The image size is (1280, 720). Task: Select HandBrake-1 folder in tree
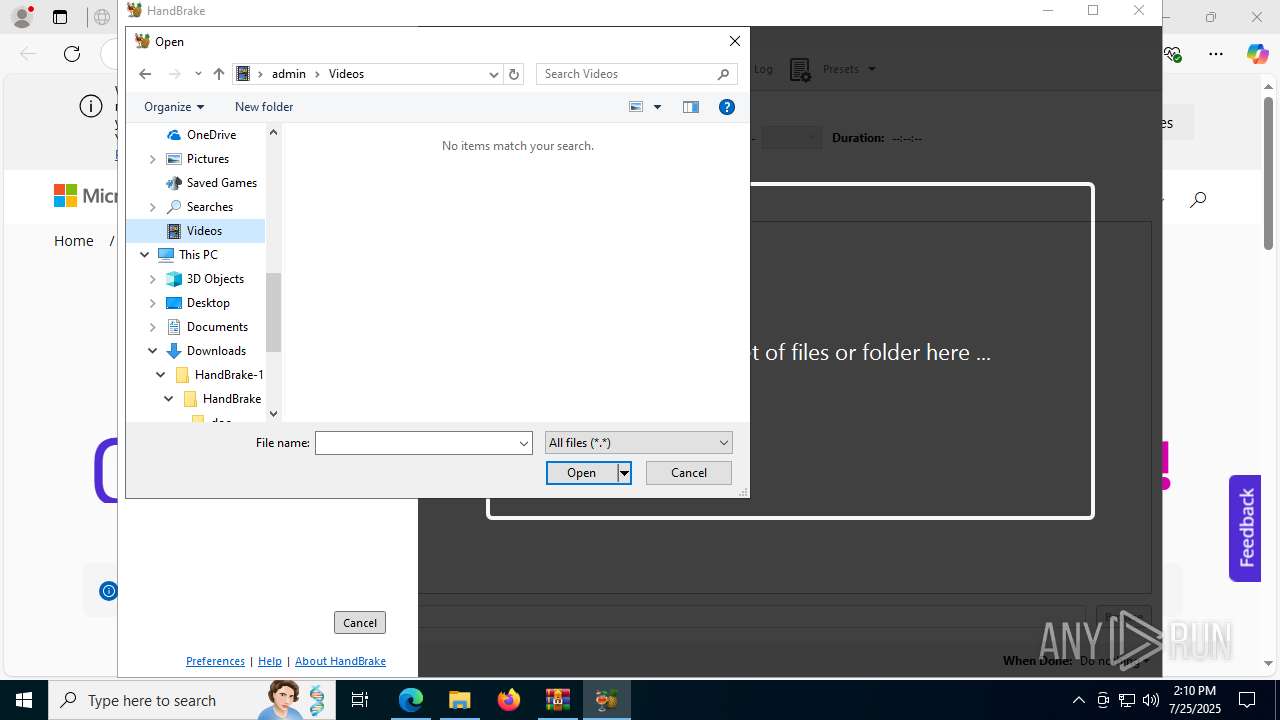coord(229,375)
